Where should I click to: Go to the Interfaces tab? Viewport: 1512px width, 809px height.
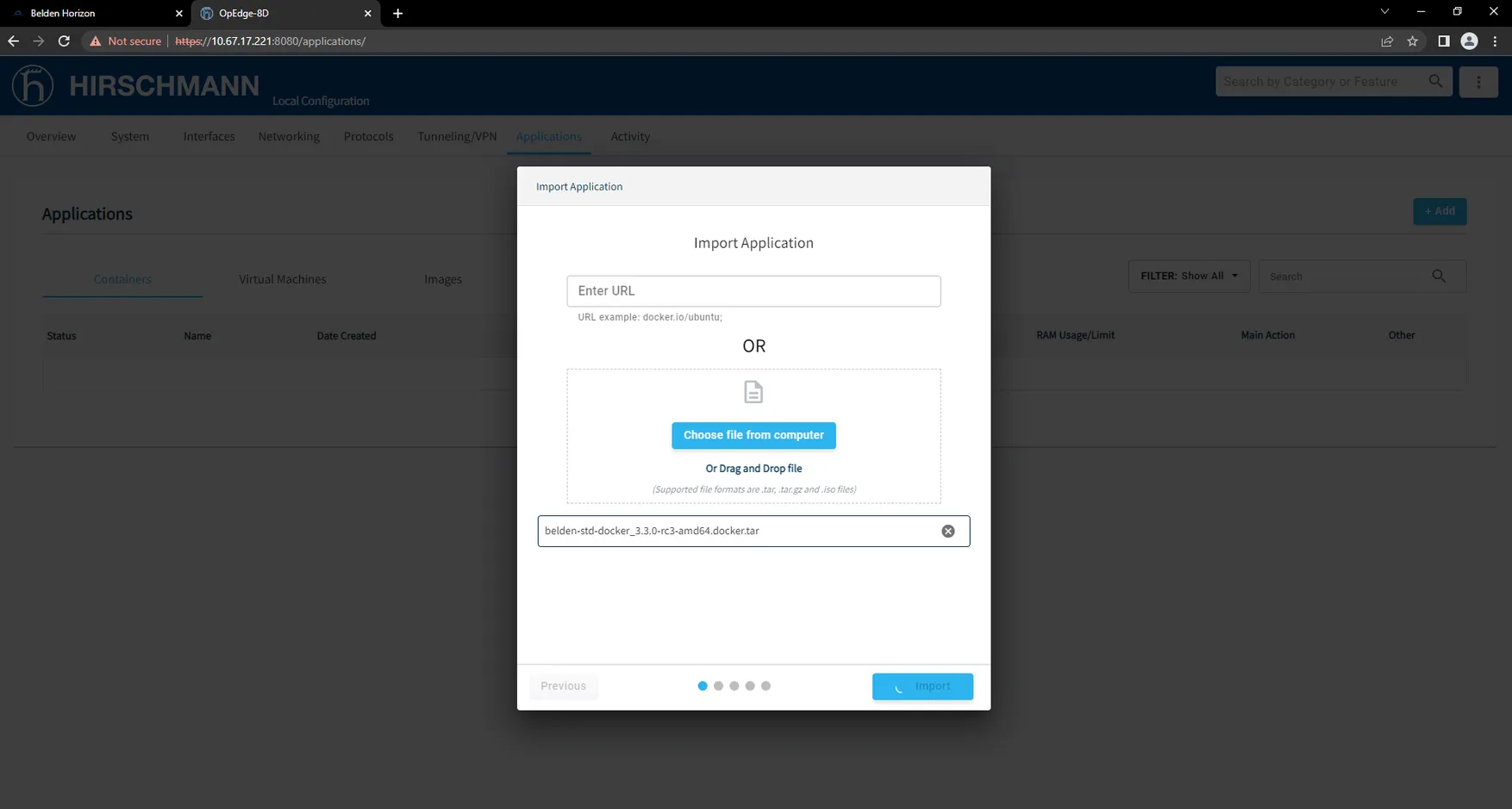[x=209, y=136]
